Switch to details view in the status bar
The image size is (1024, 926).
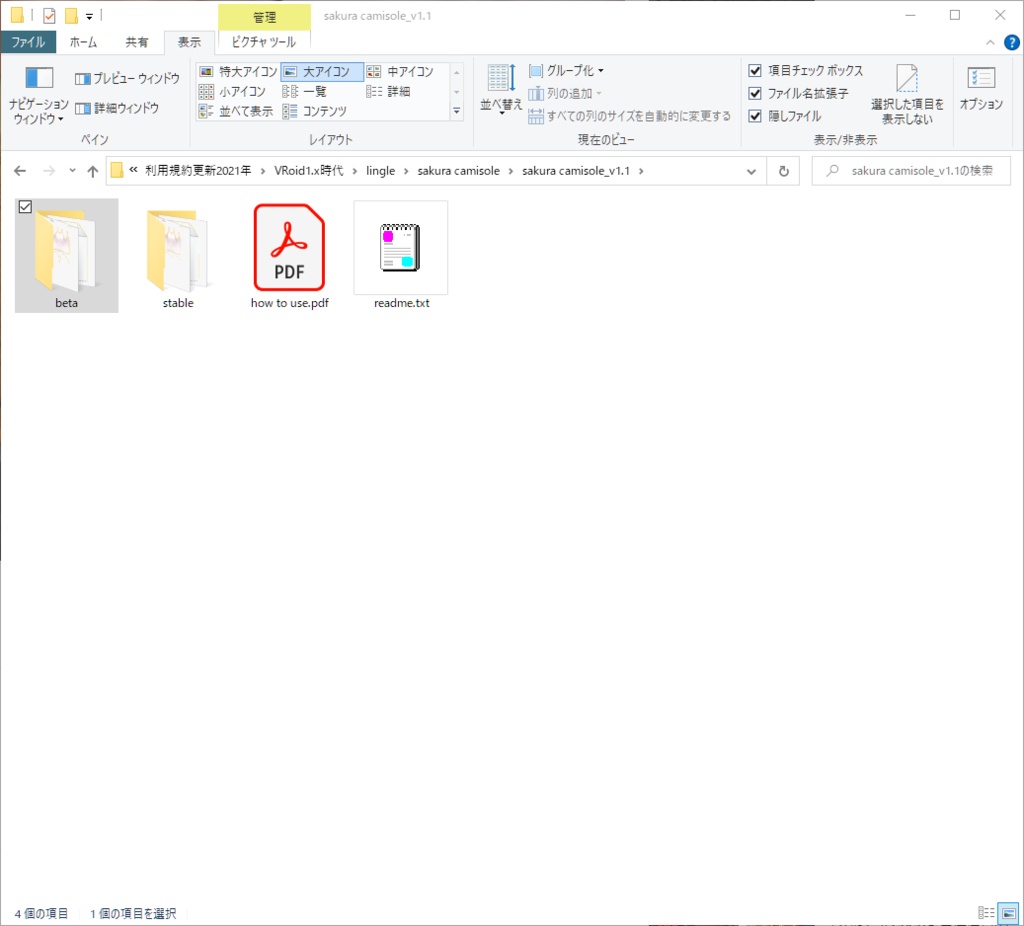[986, 912]
